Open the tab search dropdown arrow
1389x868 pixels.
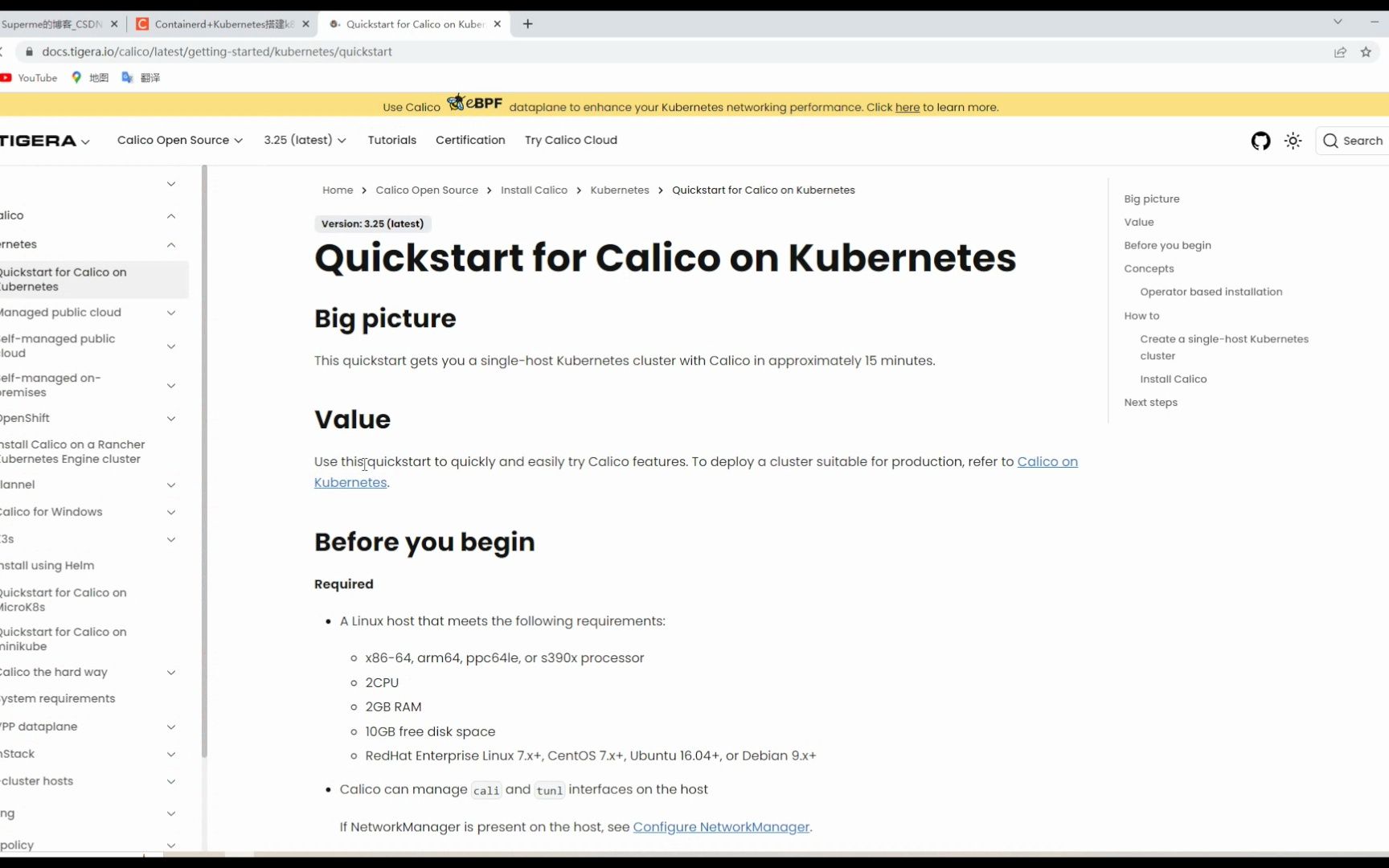1338,22
